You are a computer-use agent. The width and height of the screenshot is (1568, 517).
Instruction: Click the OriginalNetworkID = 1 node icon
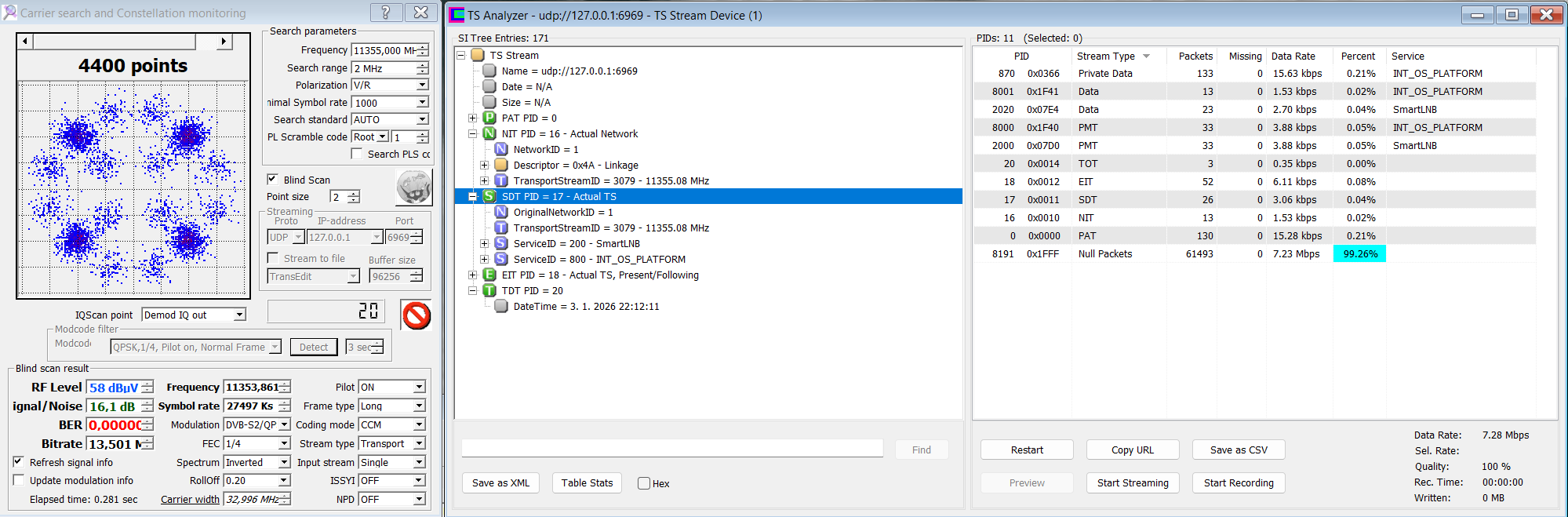(x=501, y=213)
